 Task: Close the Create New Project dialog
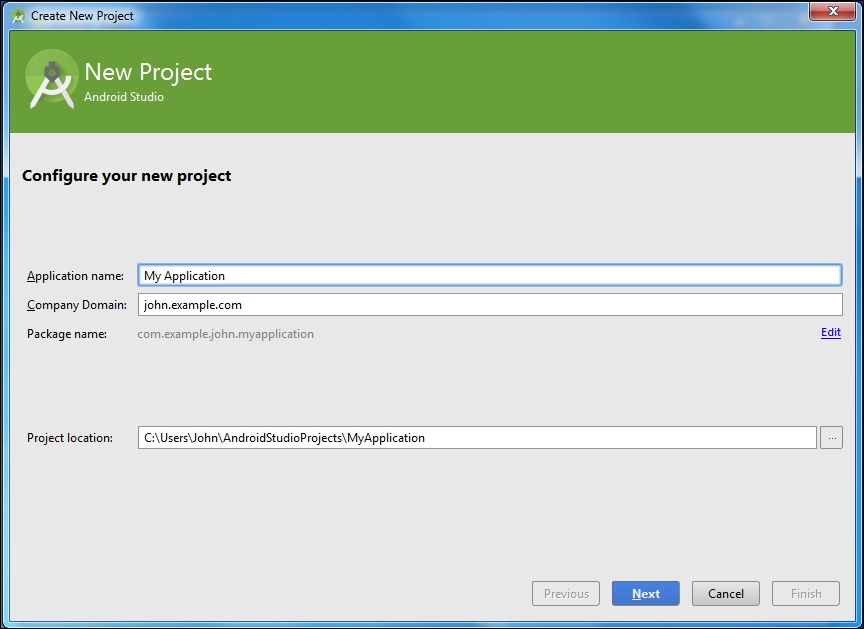coord(833,11)
